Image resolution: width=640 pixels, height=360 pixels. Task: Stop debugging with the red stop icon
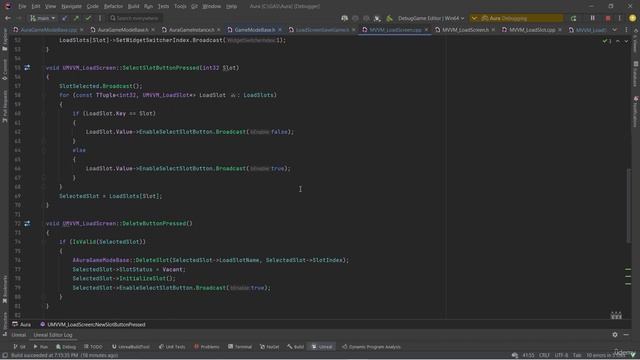(x=608, y=18)
